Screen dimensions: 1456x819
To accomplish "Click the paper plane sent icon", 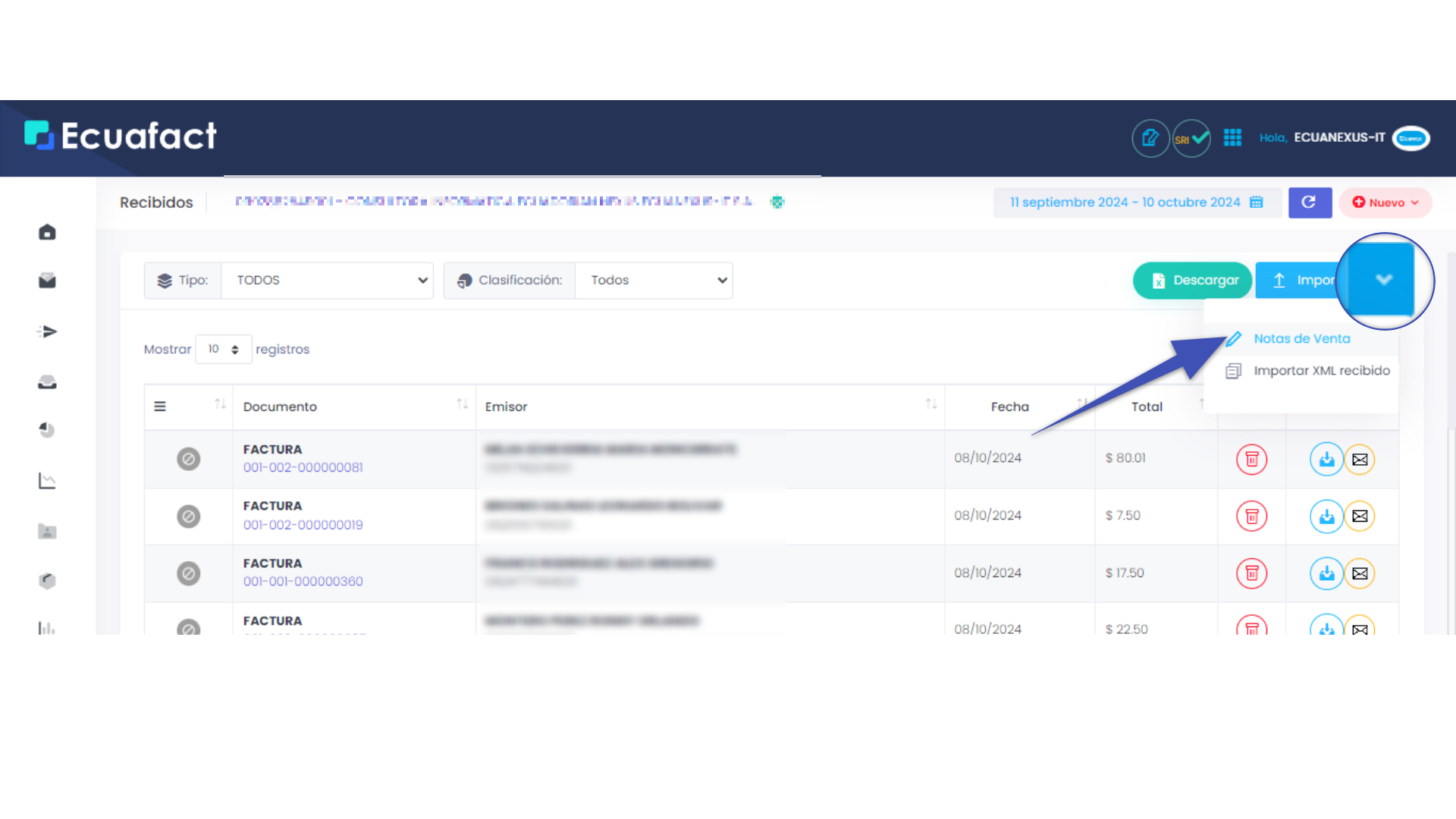I will click(x=47, y=331).
